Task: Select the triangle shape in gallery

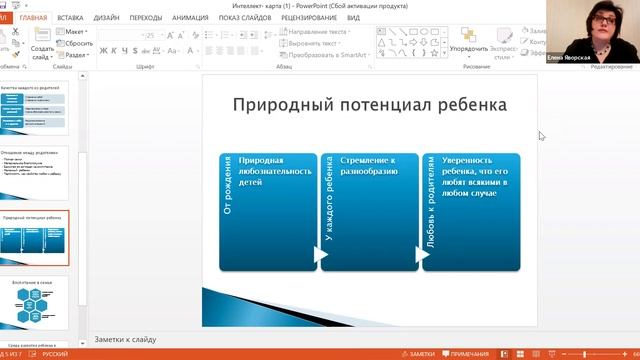Action: tap(381, 42)
